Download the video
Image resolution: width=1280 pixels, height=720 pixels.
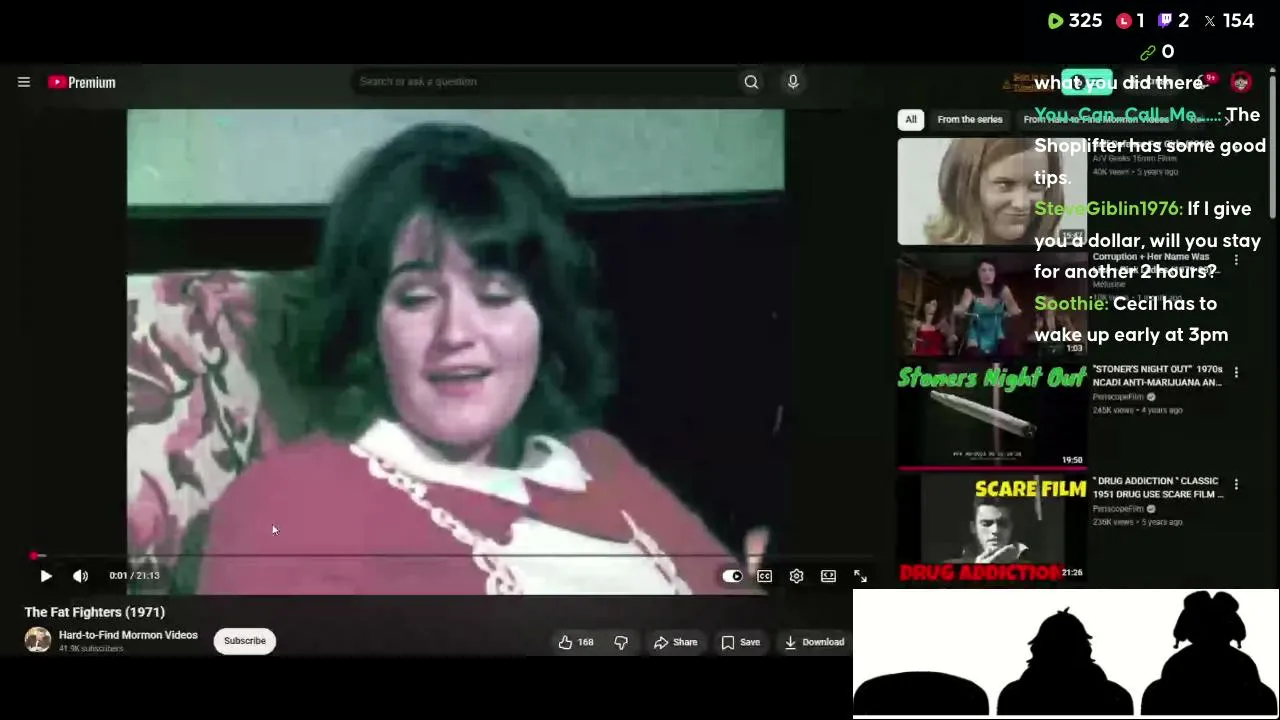814,642
